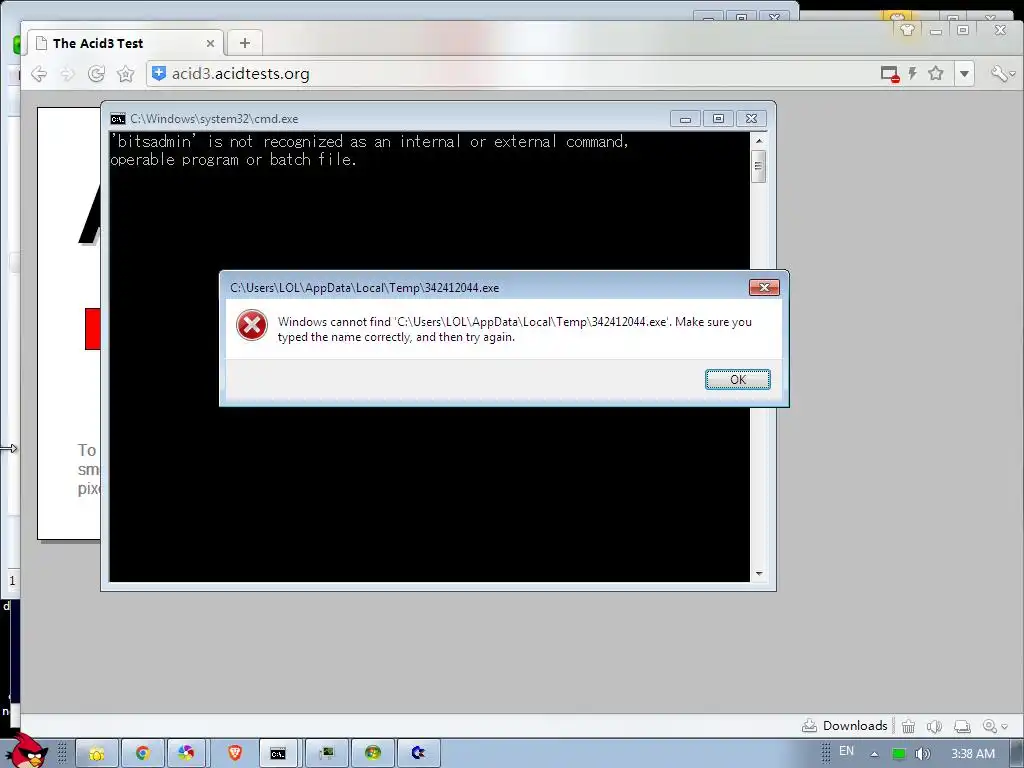Click the cmd scrollbar down arrow
1024x768 pixels.
[x=758, y=573]
